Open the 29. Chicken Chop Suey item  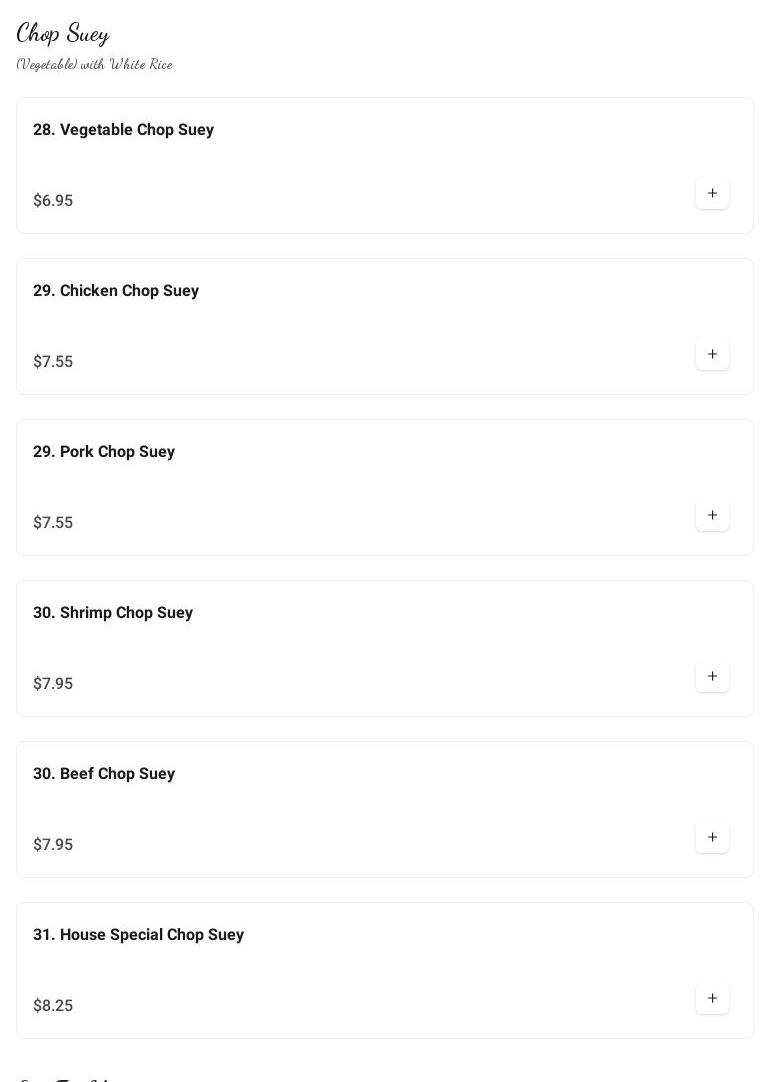116,291
